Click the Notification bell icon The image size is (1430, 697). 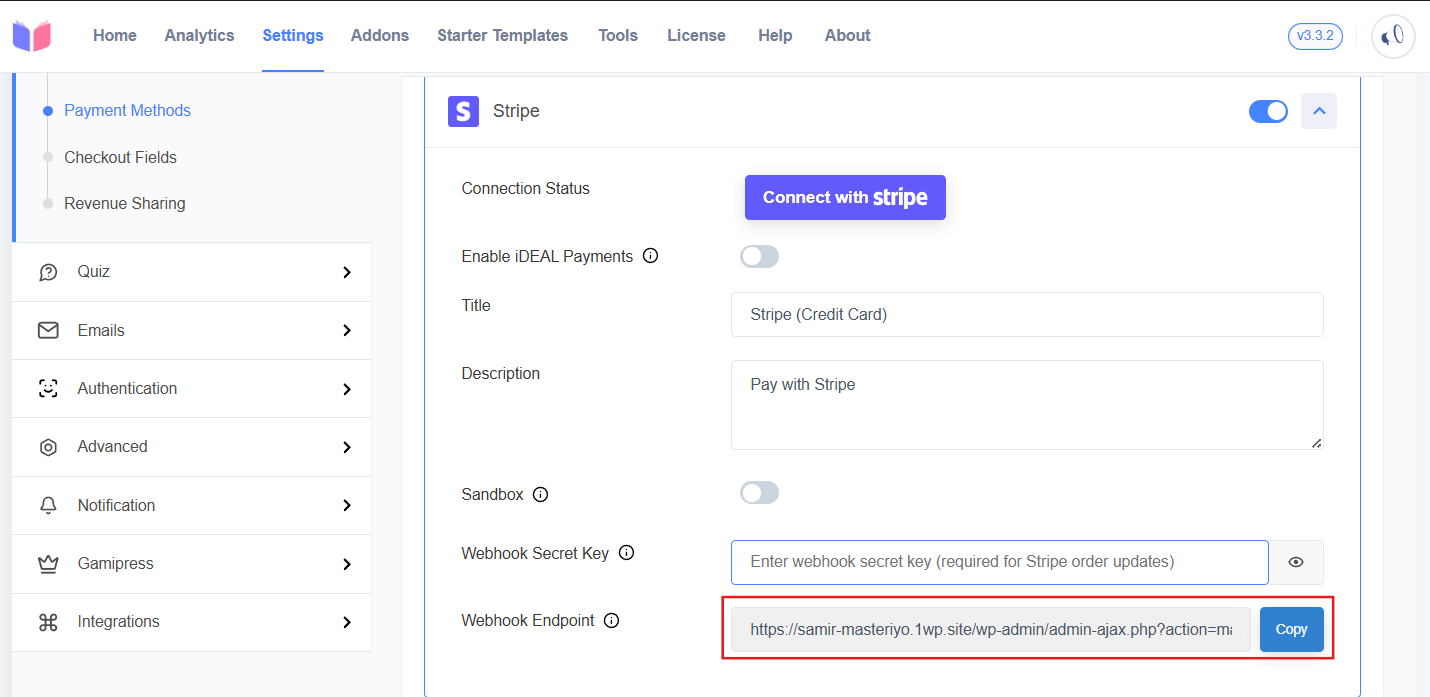[48, 505]
